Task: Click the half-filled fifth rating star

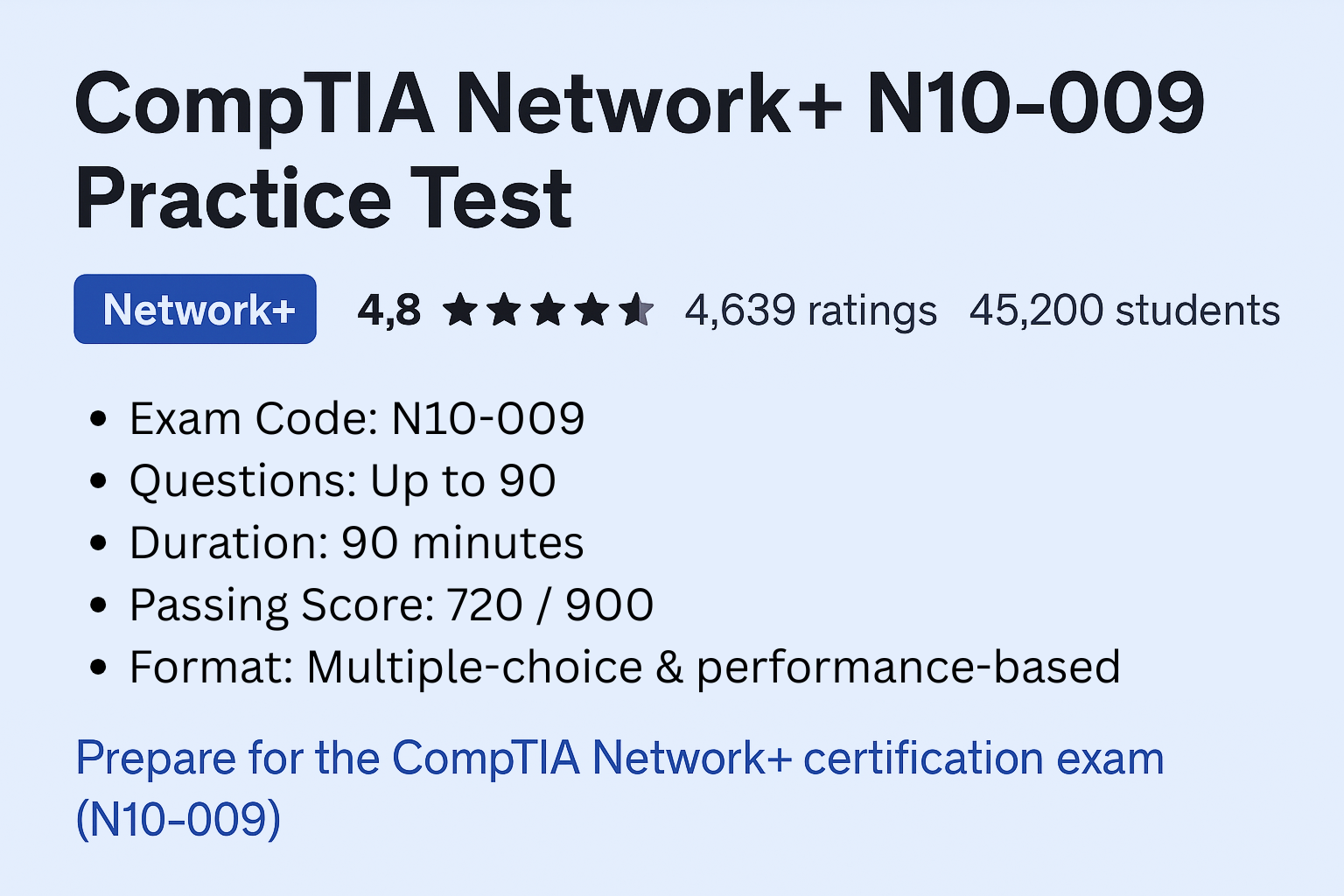Action: tap(636, 311)
